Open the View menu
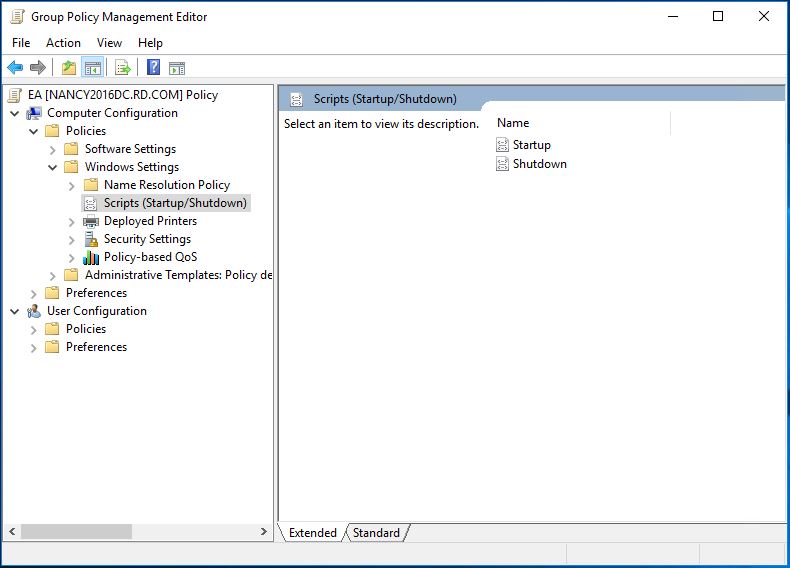The height and width of the screenshot is (568, 790). click(x=109, y=43)
